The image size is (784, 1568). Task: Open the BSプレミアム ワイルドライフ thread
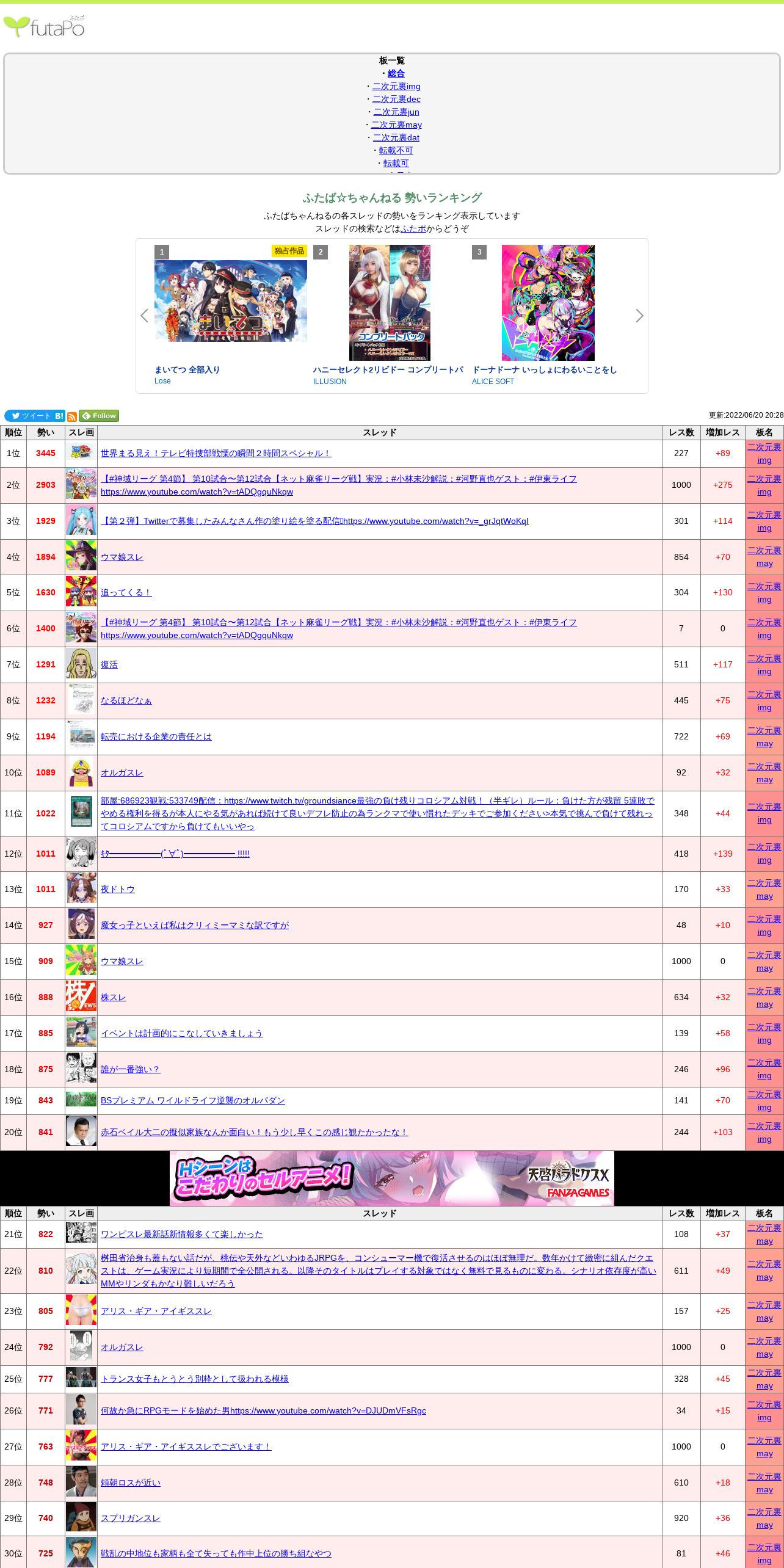tap(193, 1100)
